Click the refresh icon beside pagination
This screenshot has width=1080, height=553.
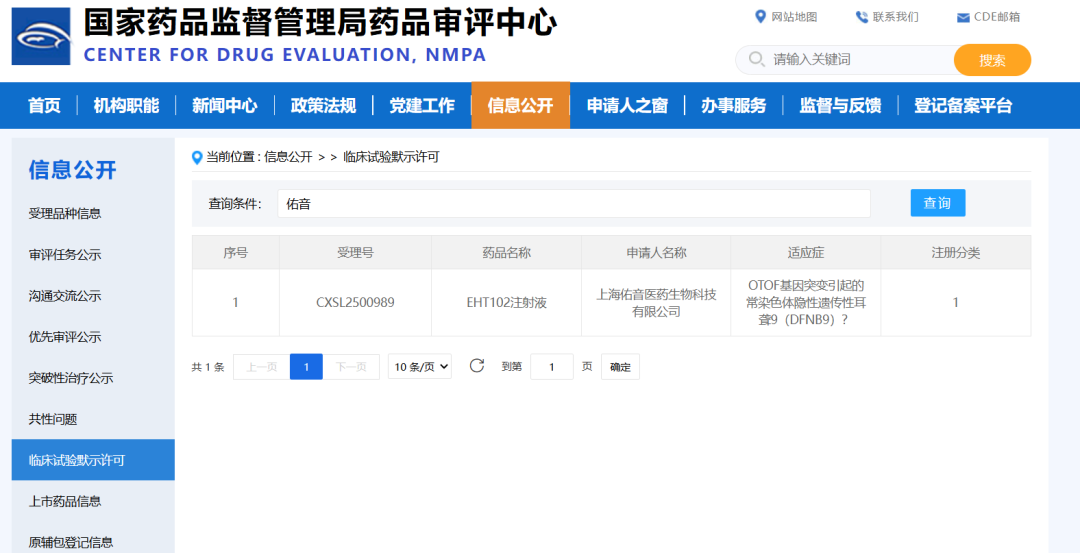pos(477,366)
